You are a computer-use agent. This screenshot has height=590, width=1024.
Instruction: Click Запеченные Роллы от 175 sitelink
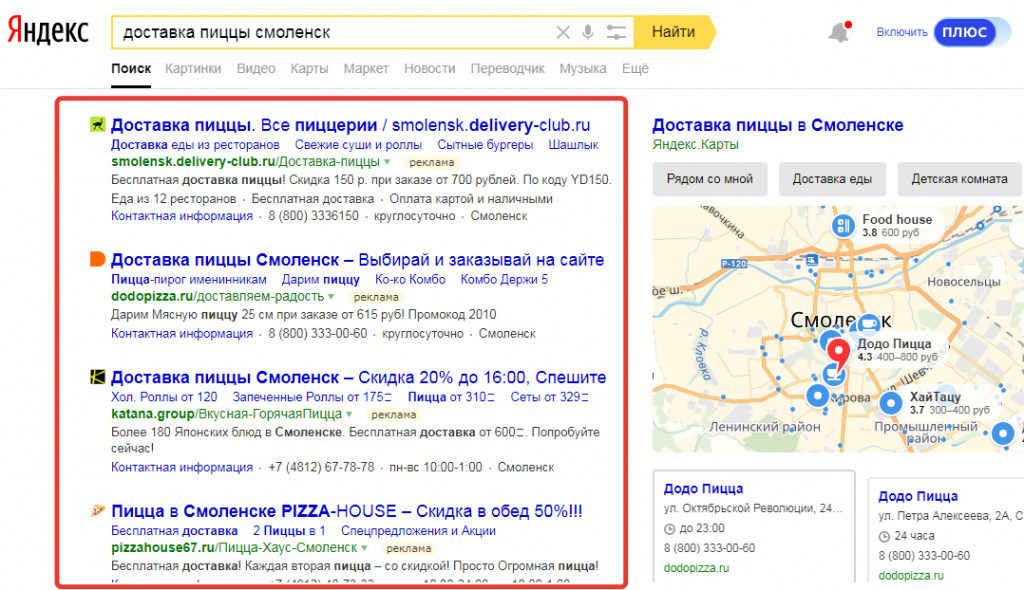[x=312, y=397]
